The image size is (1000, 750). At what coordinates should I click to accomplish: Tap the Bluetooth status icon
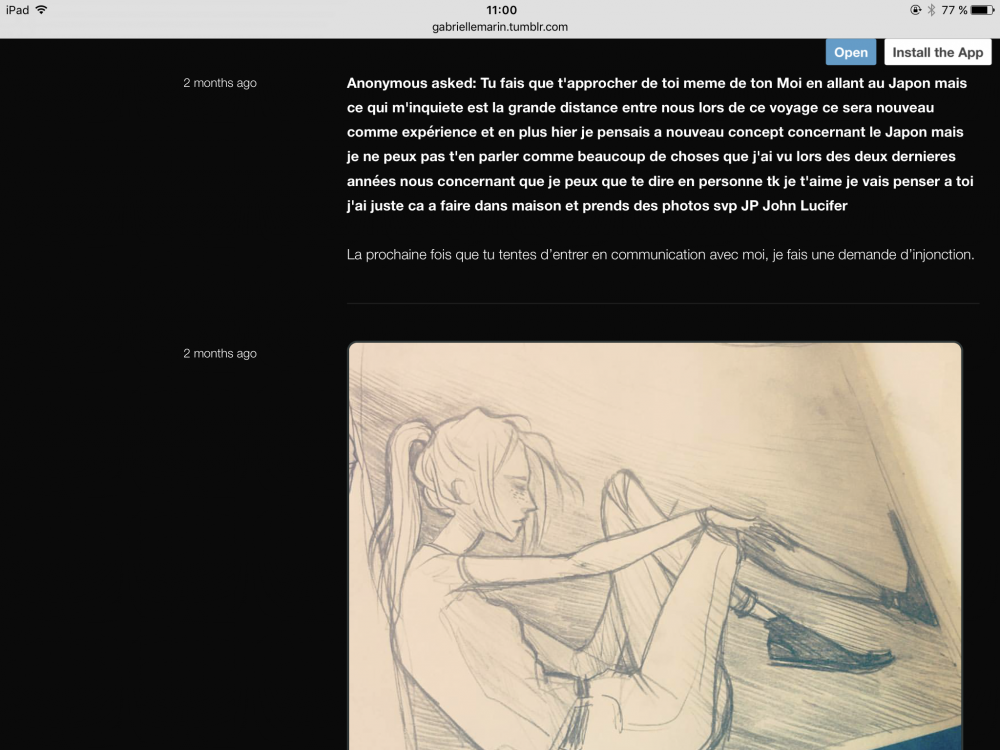pos(931,10)
